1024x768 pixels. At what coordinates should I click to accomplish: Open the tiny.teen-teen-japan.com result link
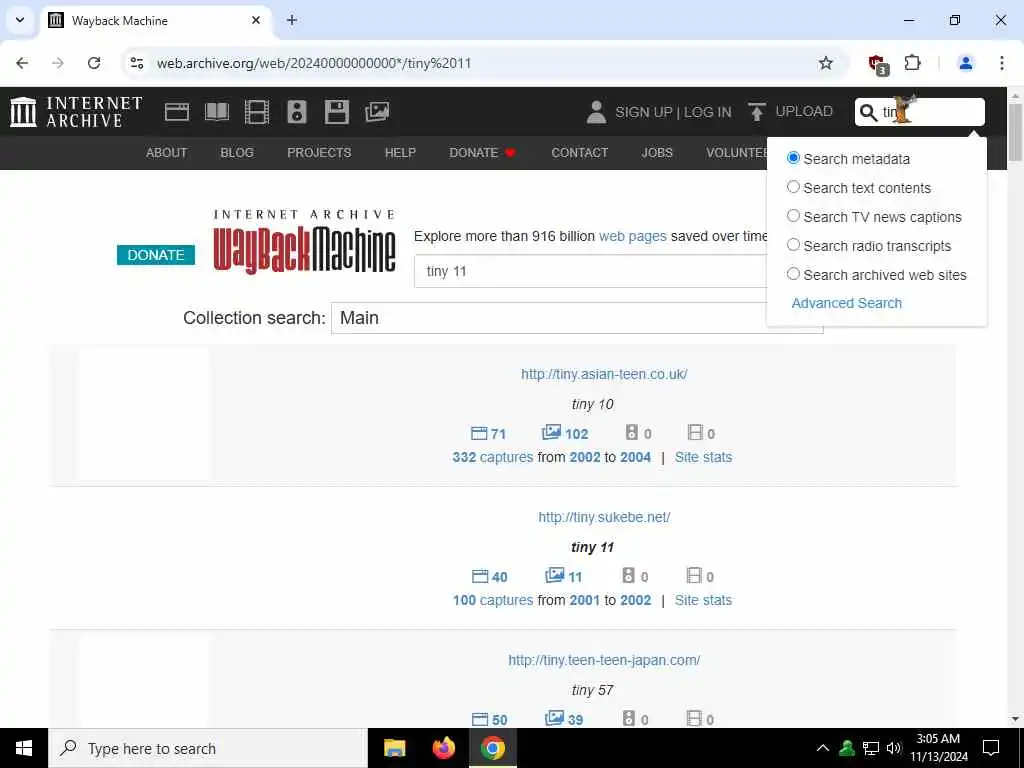[x=604, y=660]
